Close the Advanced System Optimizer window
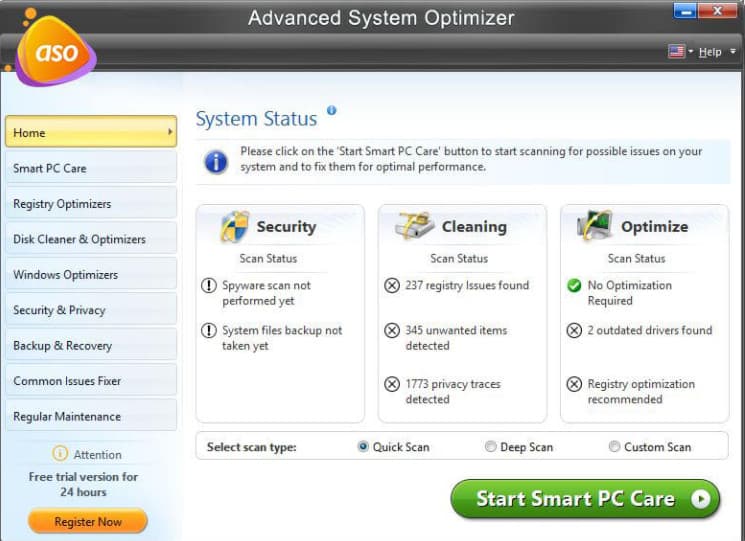The width and height of the screenshot is (745, 541). [717, 10]
